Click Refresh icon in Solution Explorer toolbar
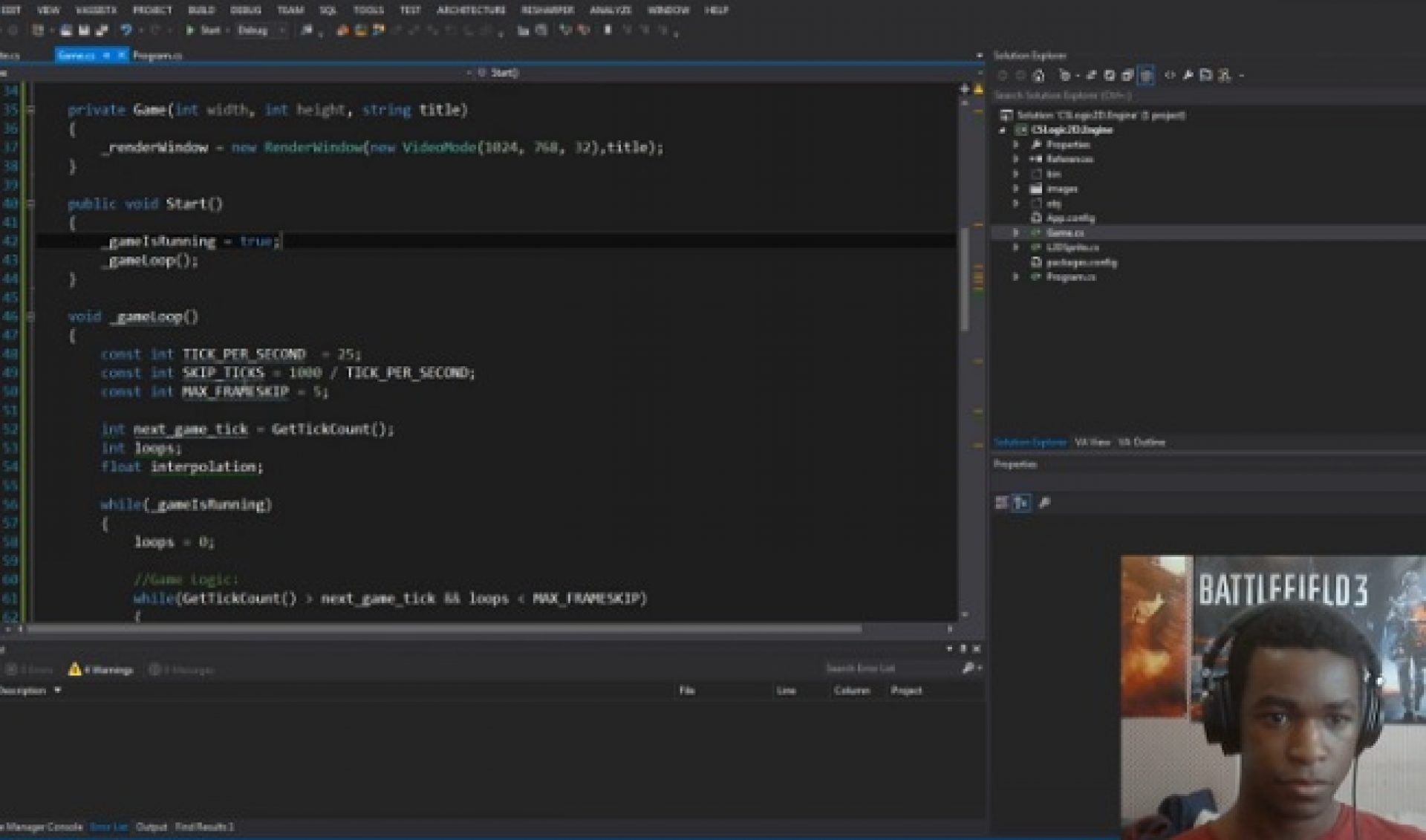This screenshot has height=840, width=1426. [1110, 75]
